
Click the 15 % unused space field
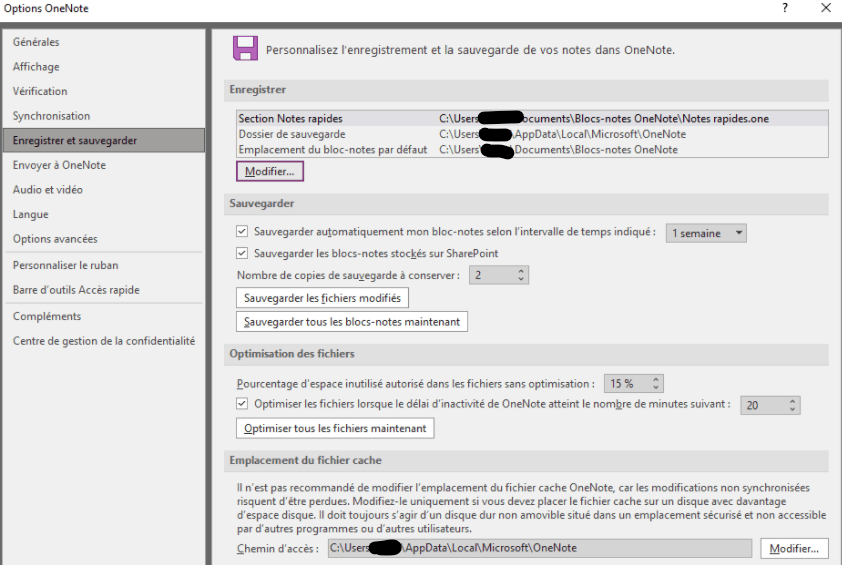(627, 383)
